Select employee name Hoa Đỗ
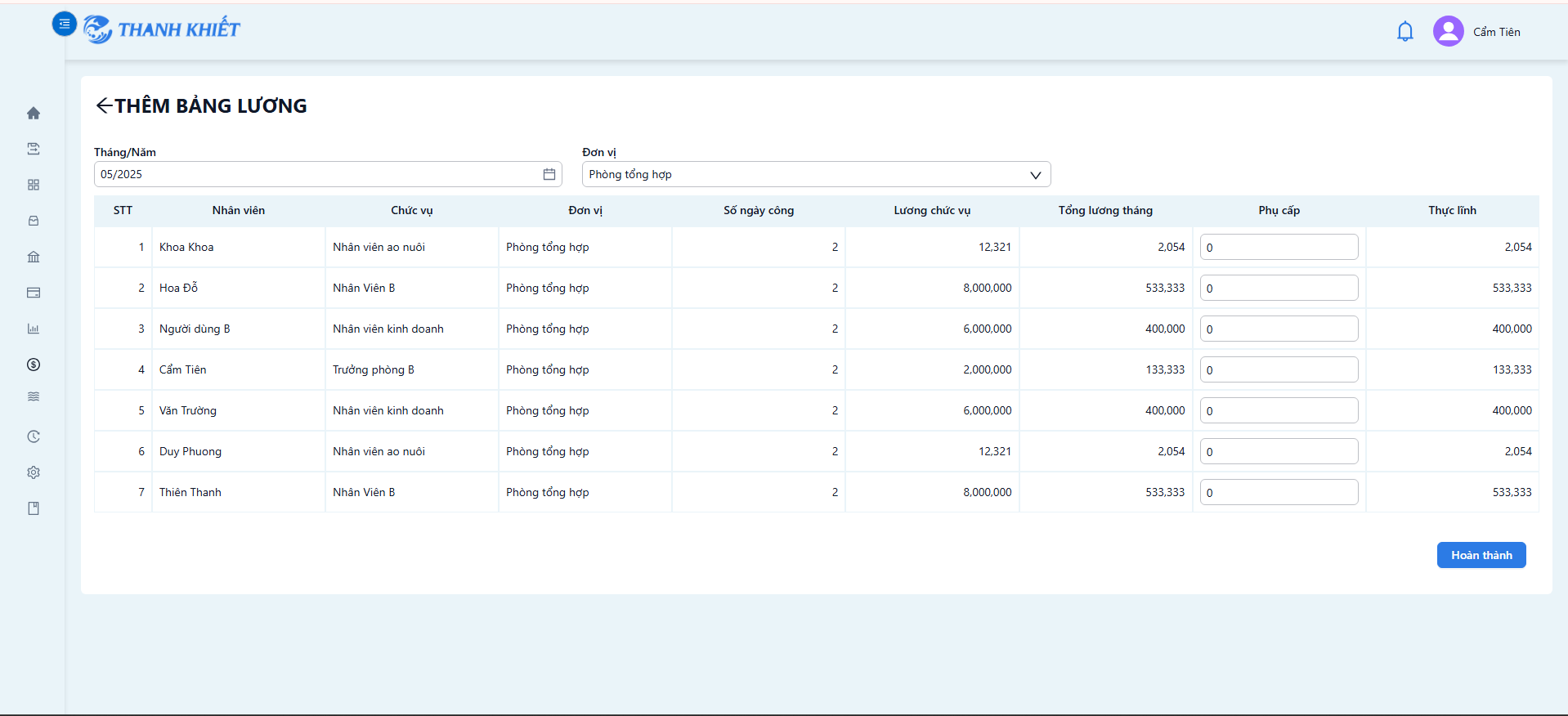The width and height of the screenshot is (1568, 716). (x=178, y=288)
